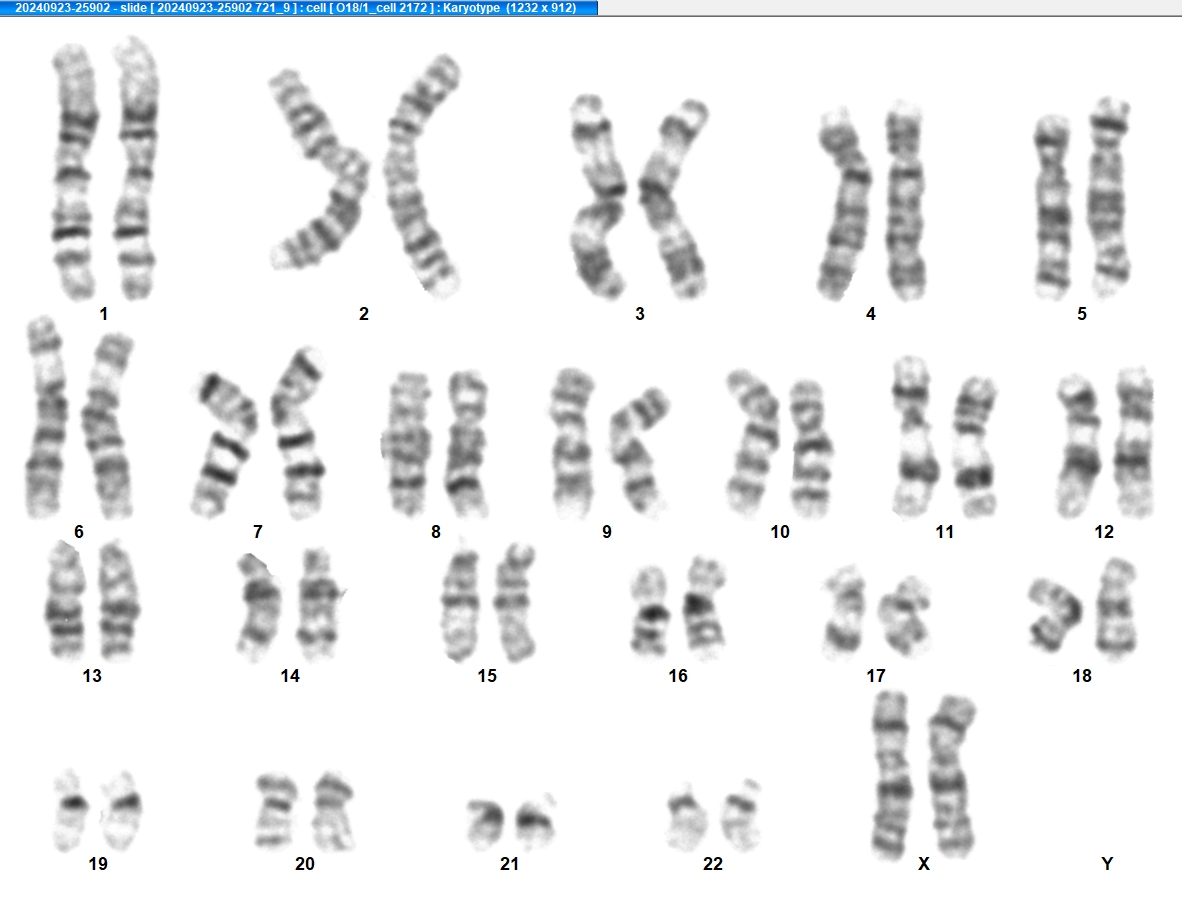This screenshot has width=1182, height=898.
Task: Click the right X chromosome
Action: tap(952, 777)
